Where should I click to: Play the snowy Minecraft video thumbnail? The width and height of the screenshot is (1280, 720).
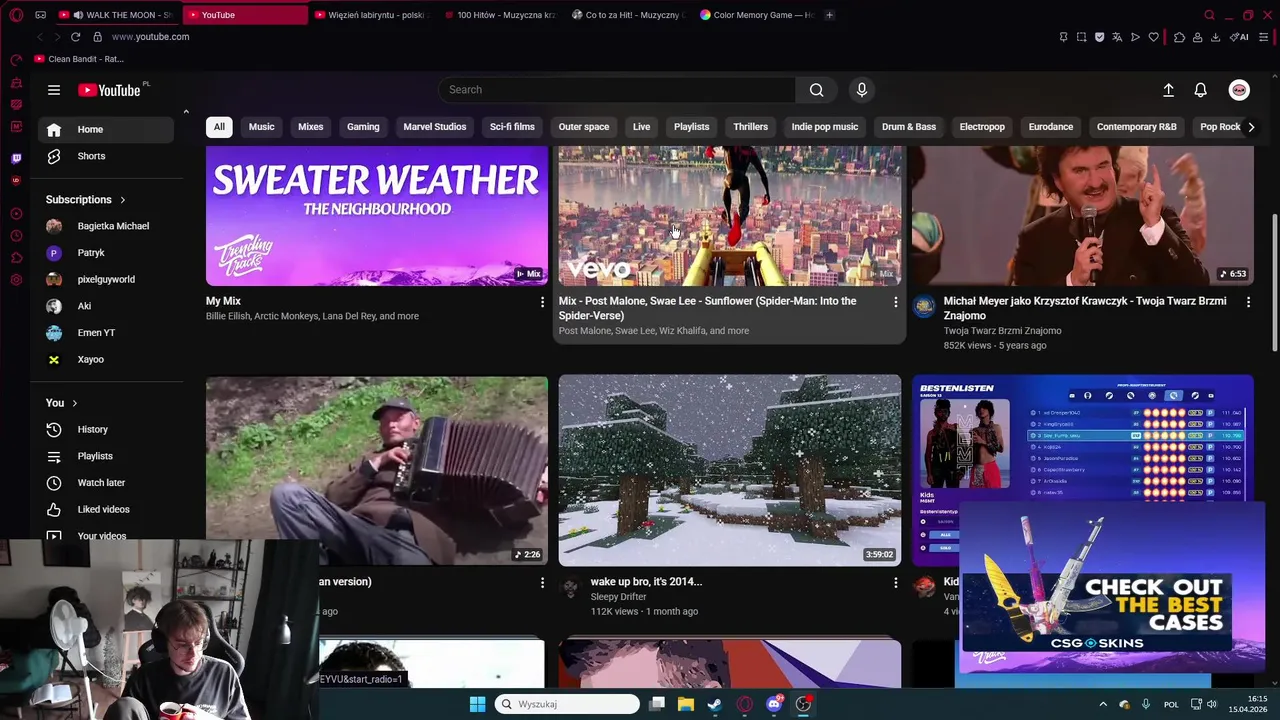coord(730,470)
